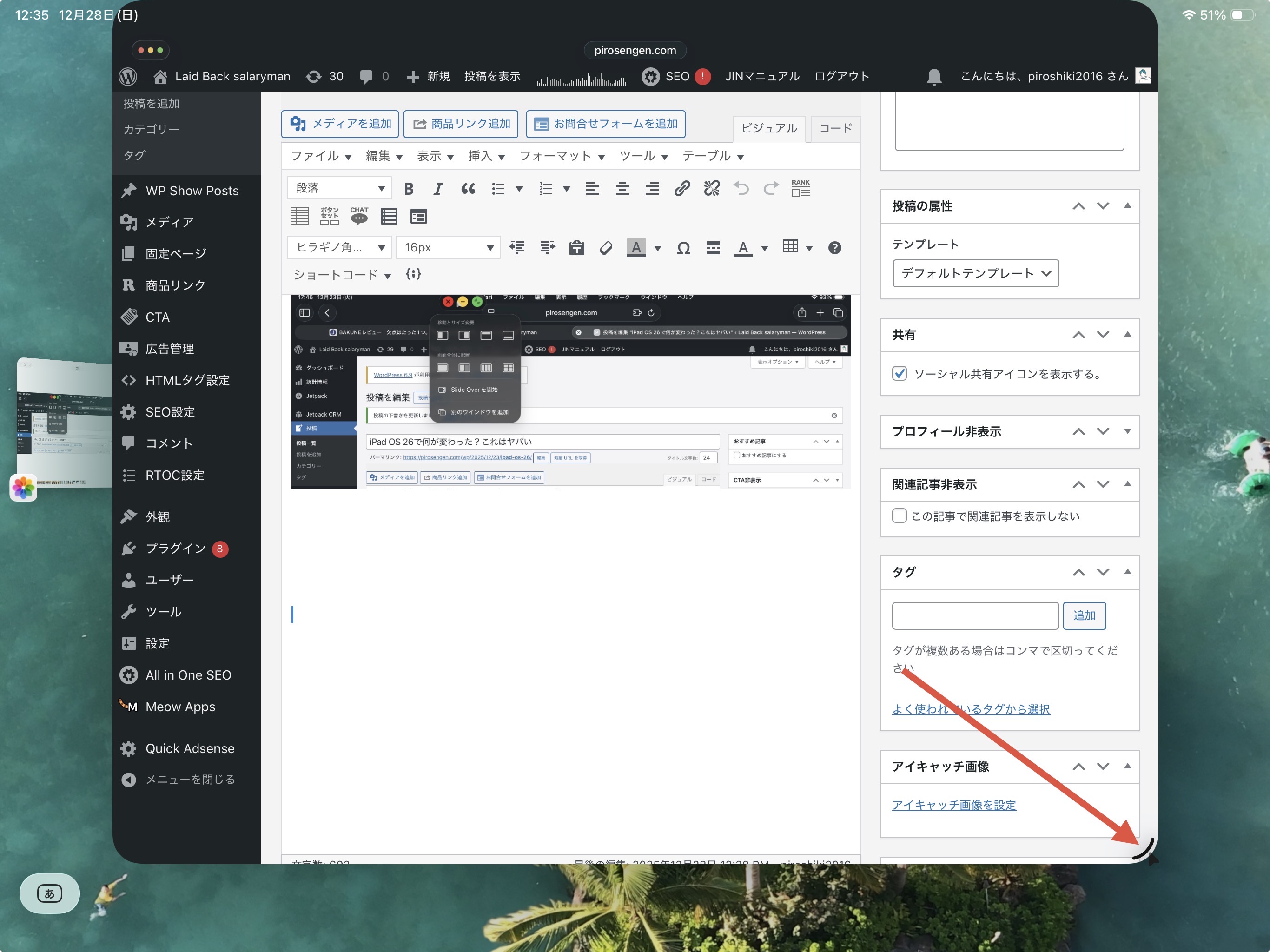
Task: Click the insert link icon
Action: pos(681,188)
